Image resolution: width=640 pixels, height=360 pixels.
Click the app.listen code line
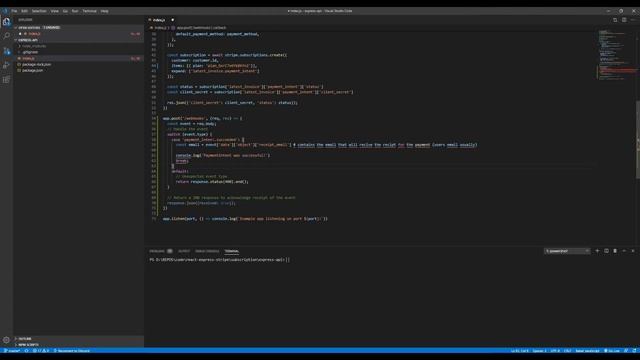[245, 219]
